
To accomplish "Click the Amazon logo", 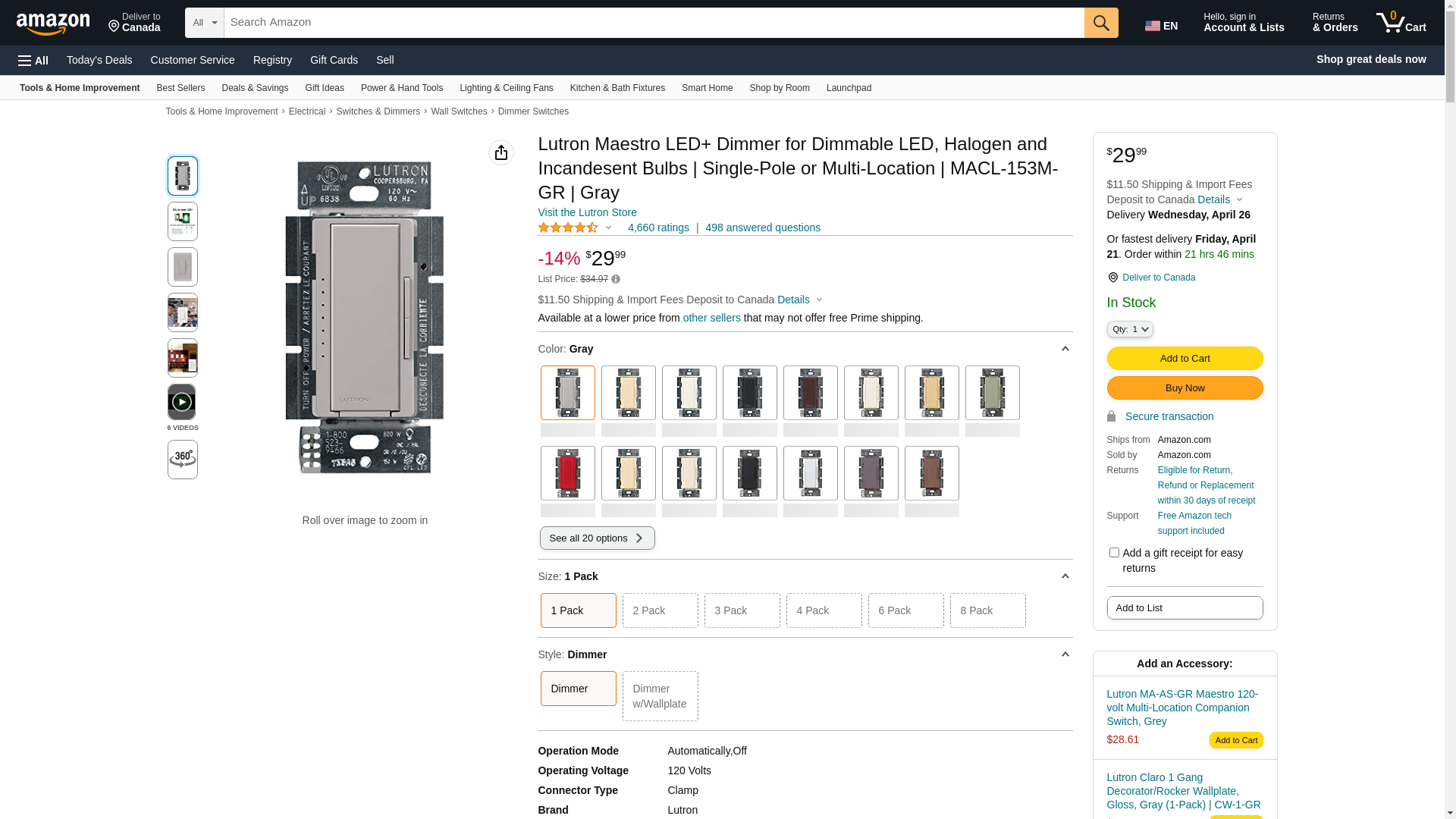I will tap(53, 24).
